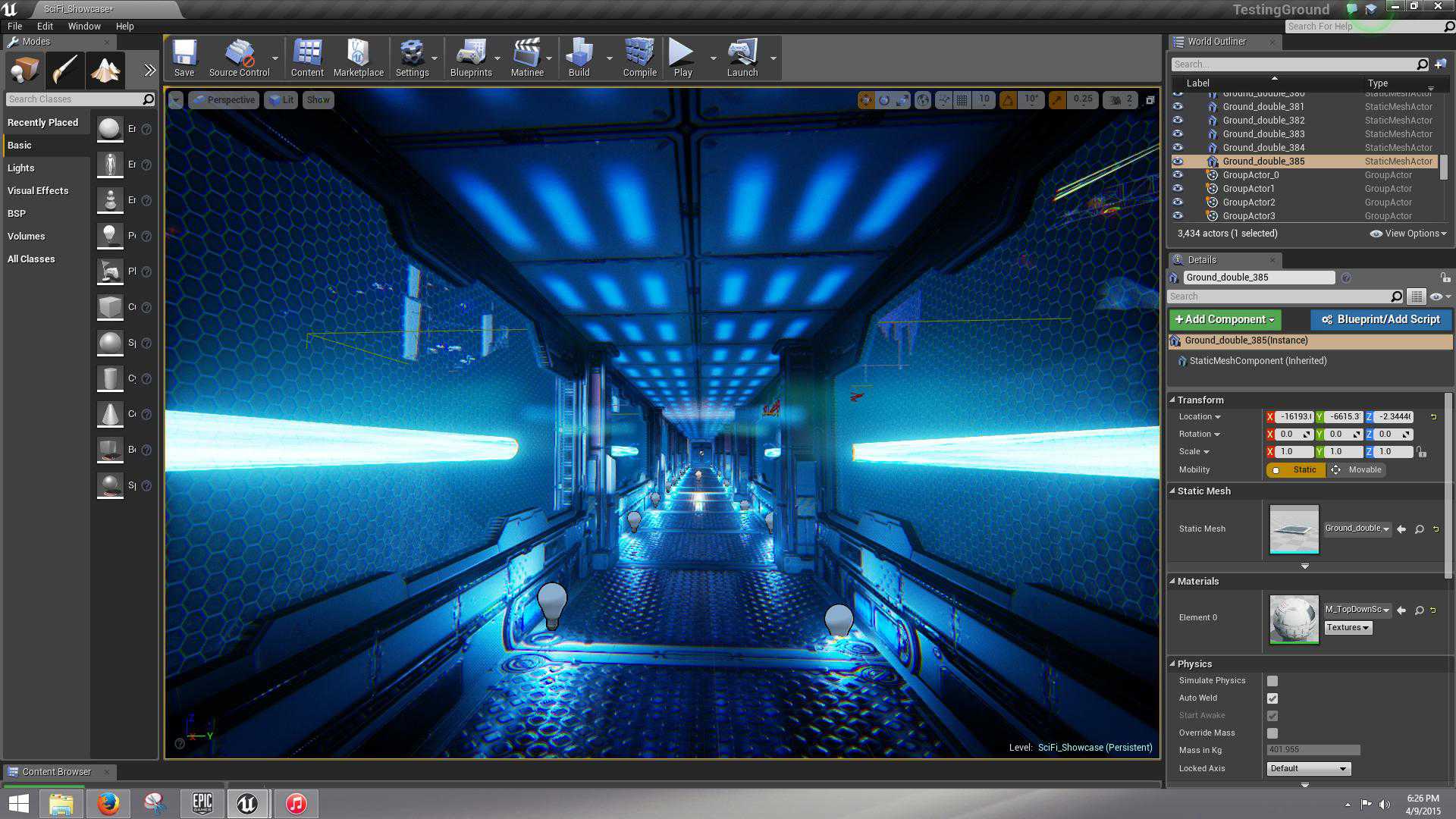Start Play in editor
Image resolution: width=1456 pixels, height=819 pixels.
click(682, 58)
